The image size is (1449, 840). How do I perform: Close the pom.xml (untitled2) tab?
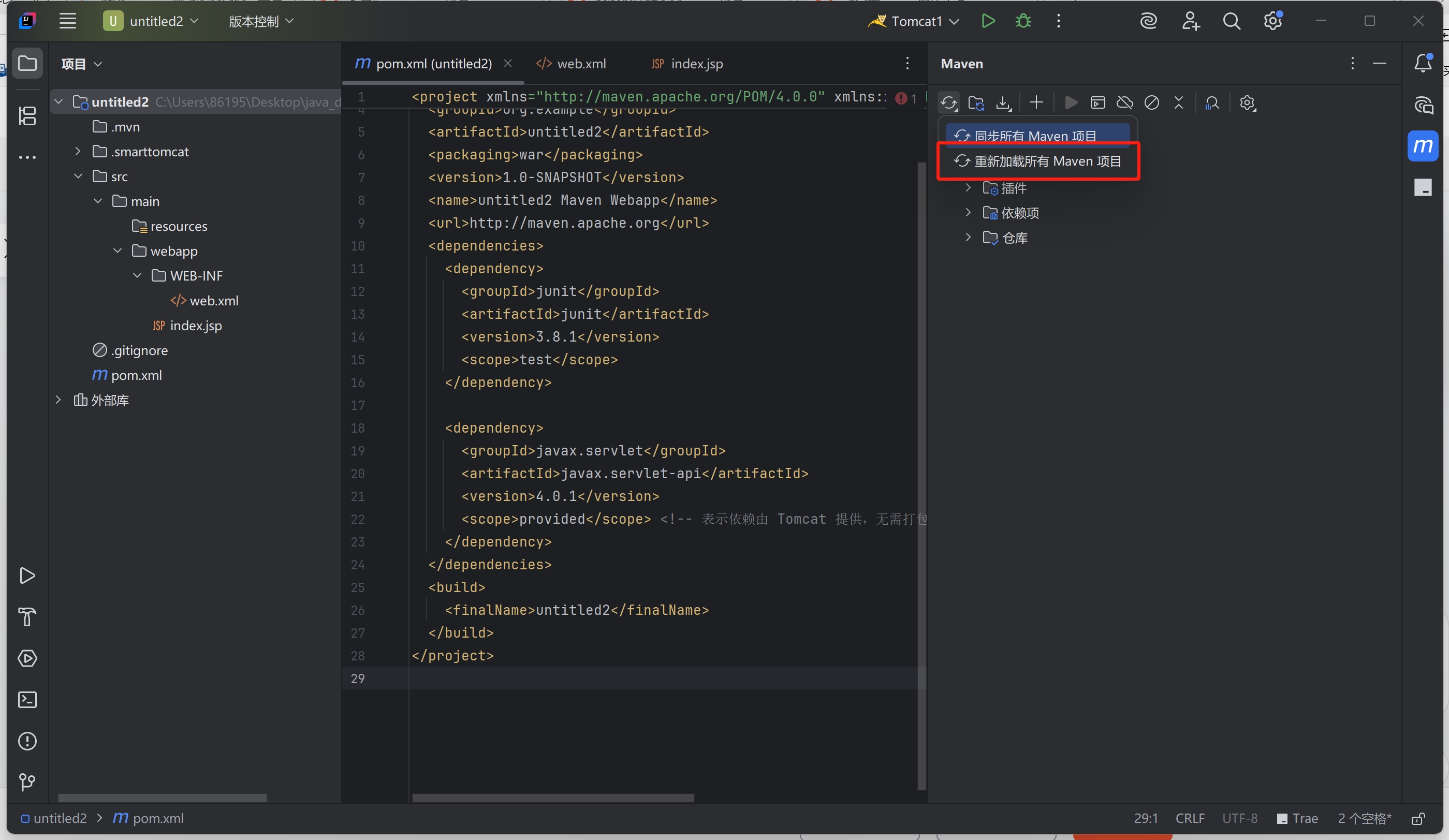coord(508,63)
